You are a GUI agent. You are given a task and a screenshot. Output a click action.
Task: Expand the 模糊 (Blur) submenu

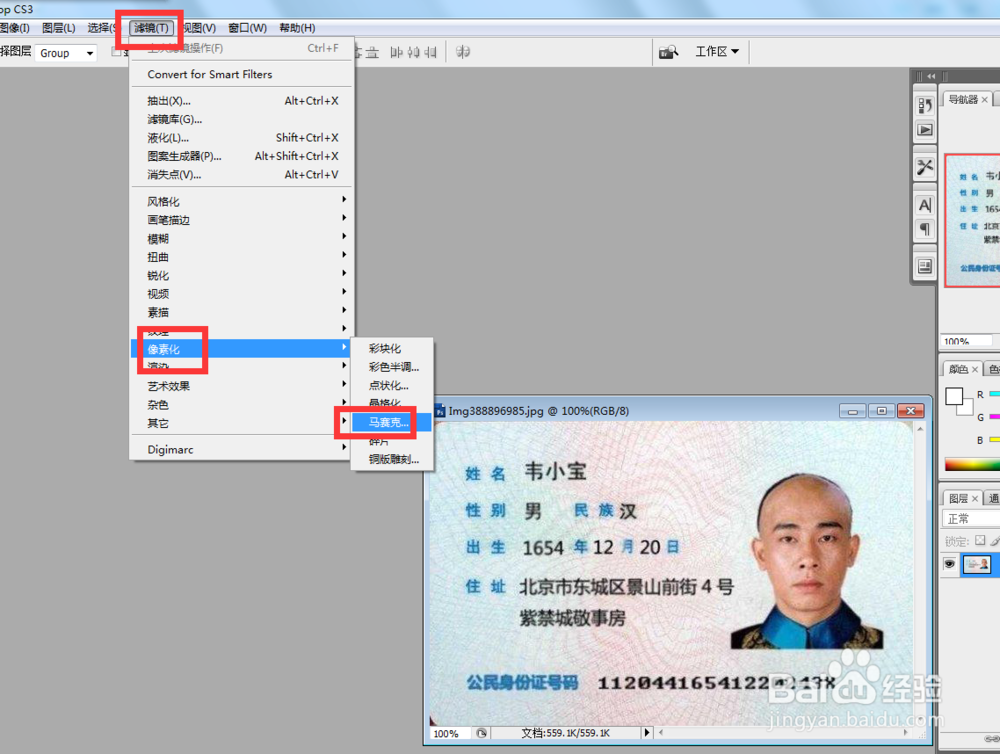242,239
